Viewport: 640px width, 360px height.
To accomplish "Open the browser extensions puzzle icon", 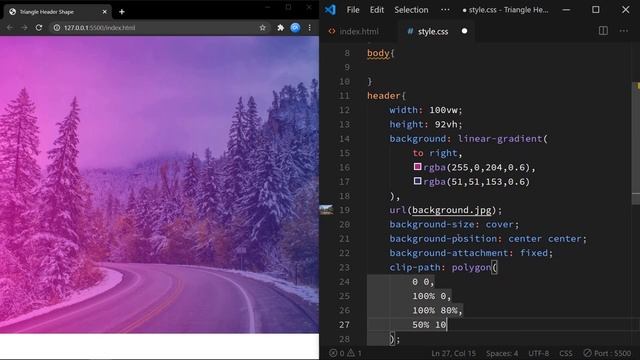I will click(x=280, y=28).
